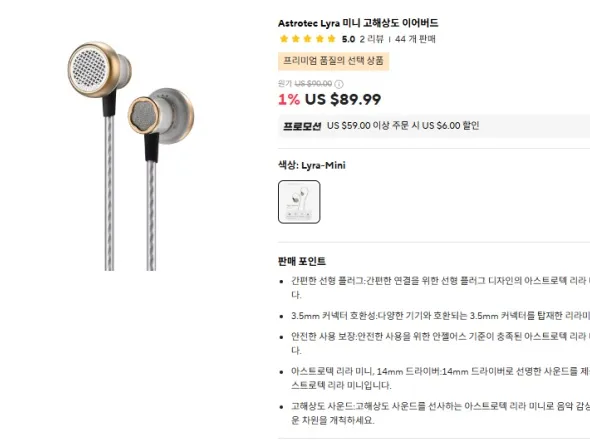This screenshot has height=442, width=590.
Task: Click the 44 개 판매 sold count
Action: tap(415, 39)
